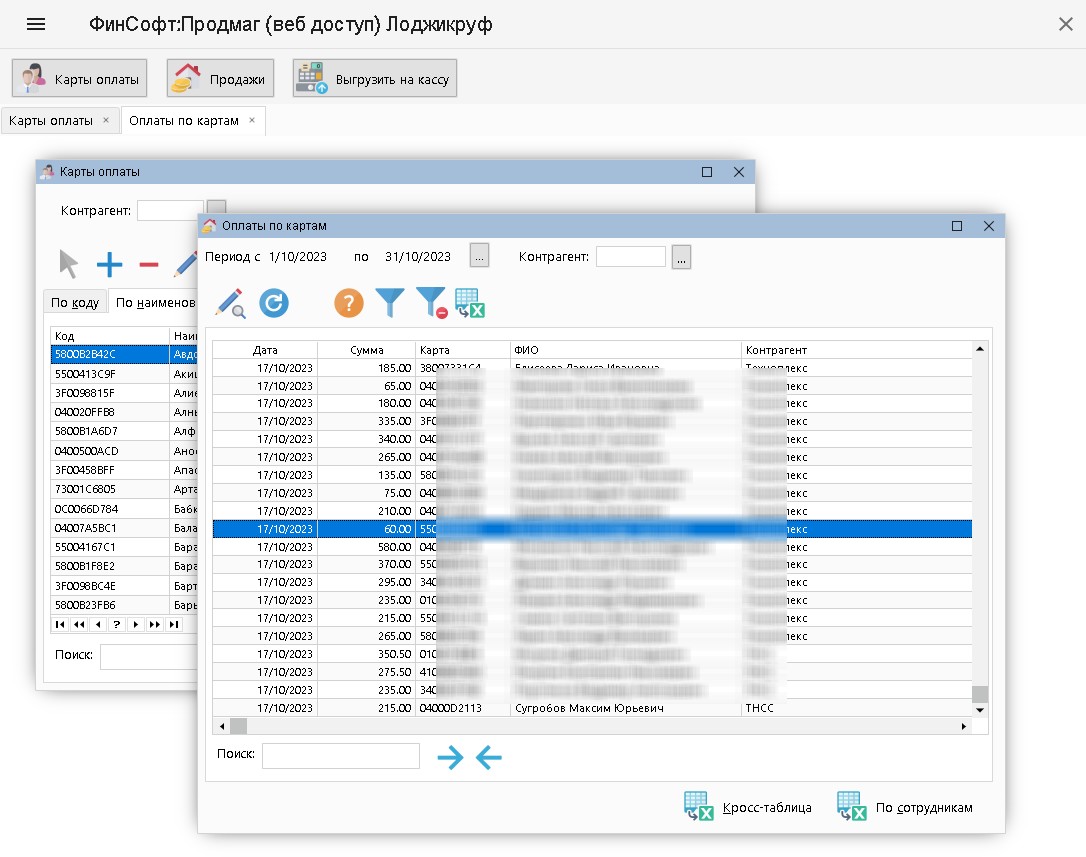
Task: Remove filter using funnel with red minus
Action: 431,302
